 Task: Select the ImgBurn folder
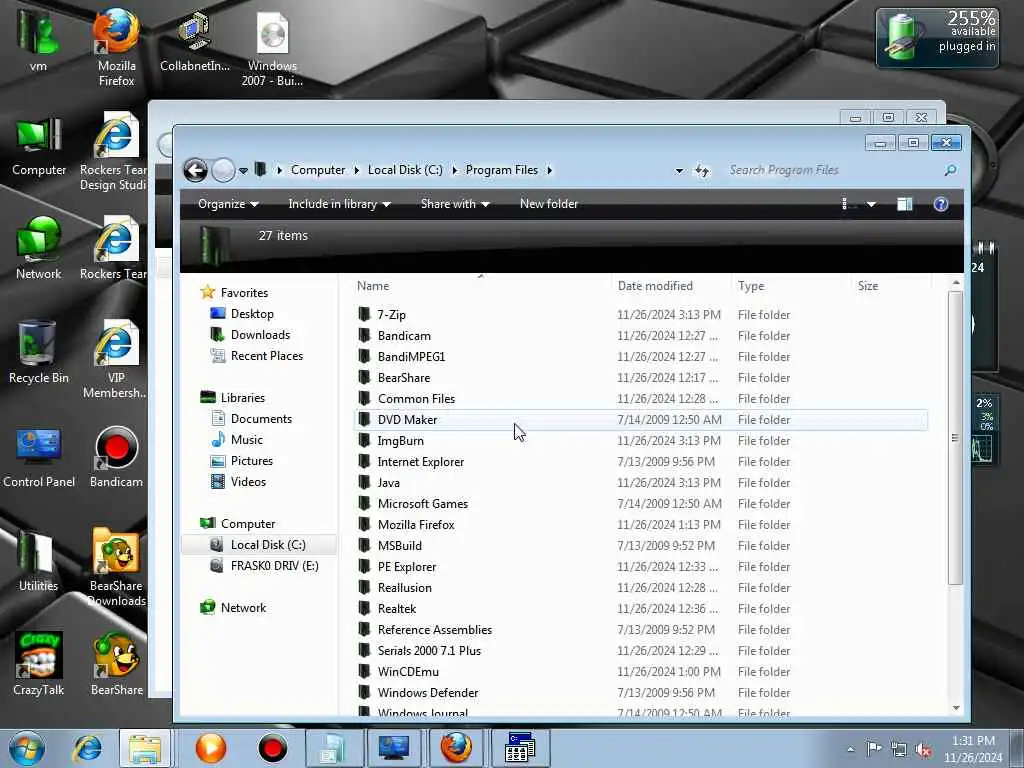pyautogui.click(x=400, y=440)
